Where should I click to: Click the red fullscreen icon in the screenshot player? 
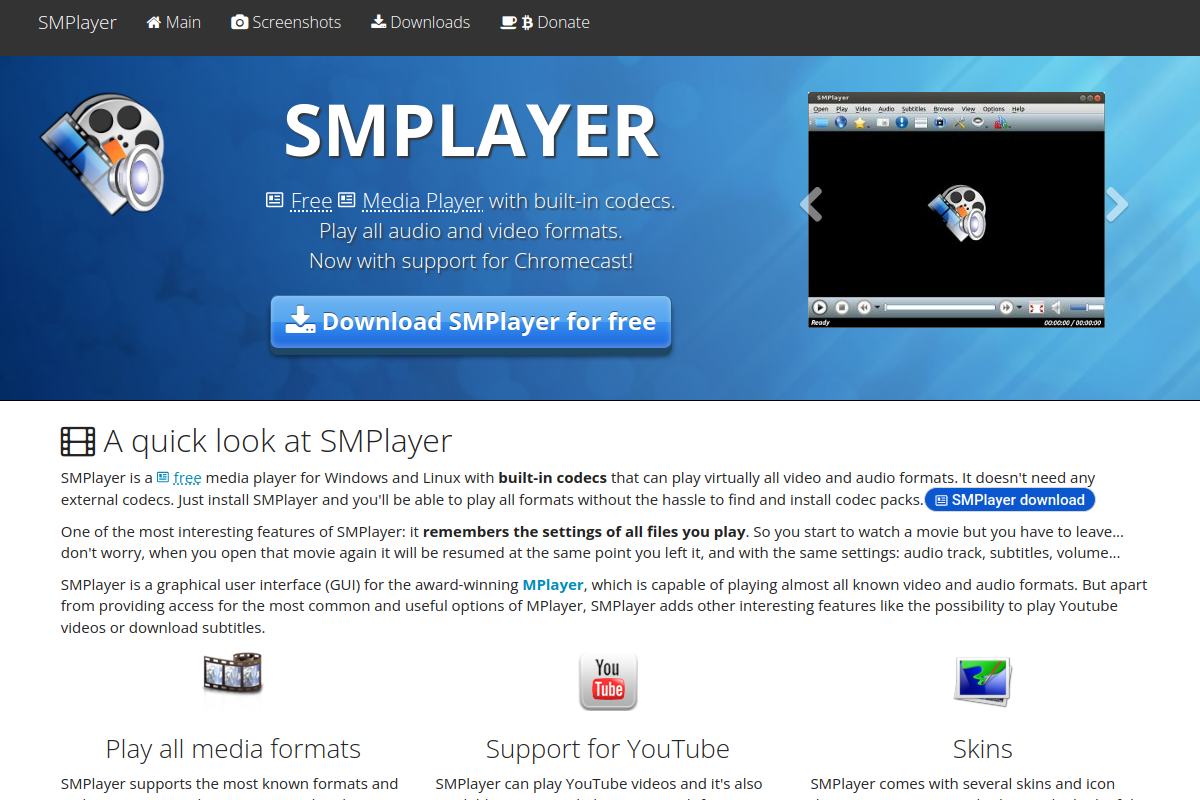1036,308
